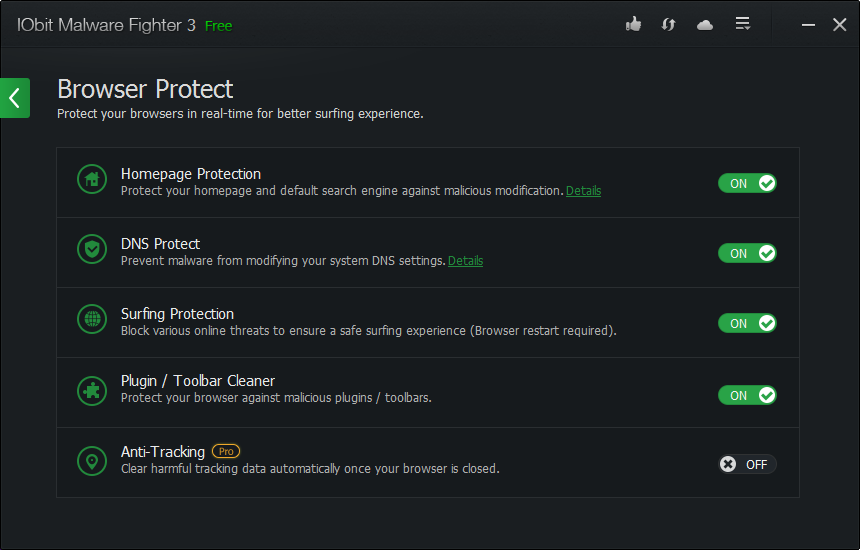Click the update refresh arrows icon
The height and width of the screenshot is (550, 860).
tap(668, 25)
